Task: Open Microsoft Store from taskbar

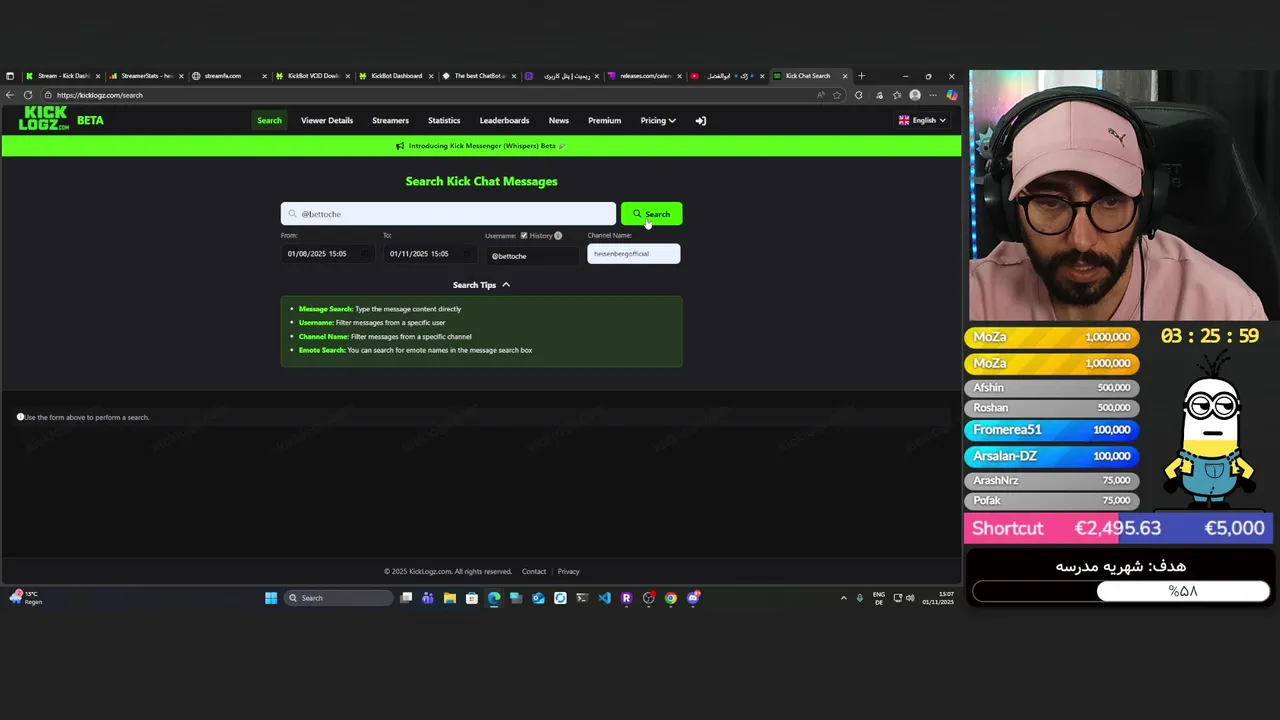Action: point(472,598)
